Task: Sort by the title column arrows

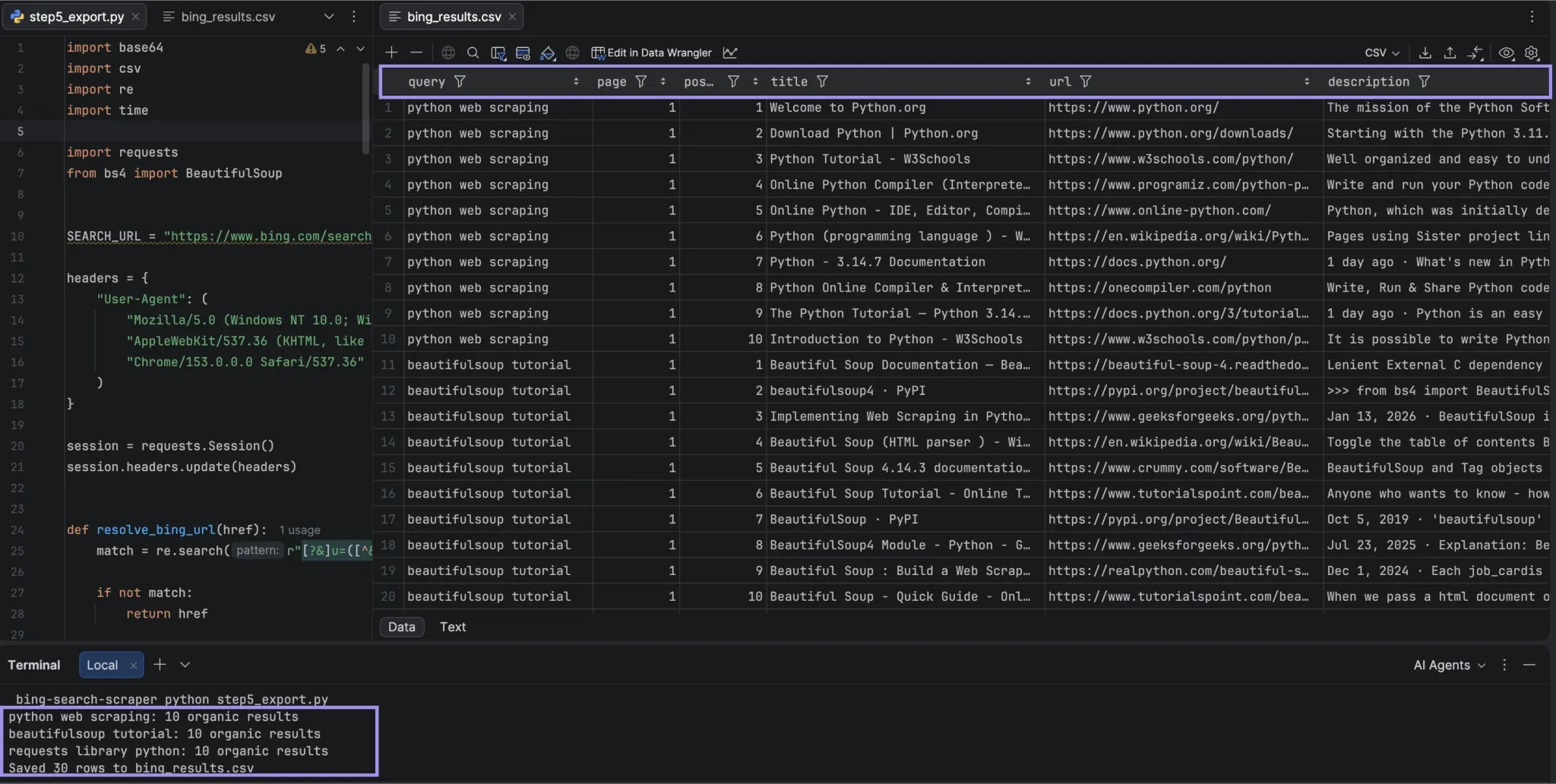Action: tap(1028, 81)
